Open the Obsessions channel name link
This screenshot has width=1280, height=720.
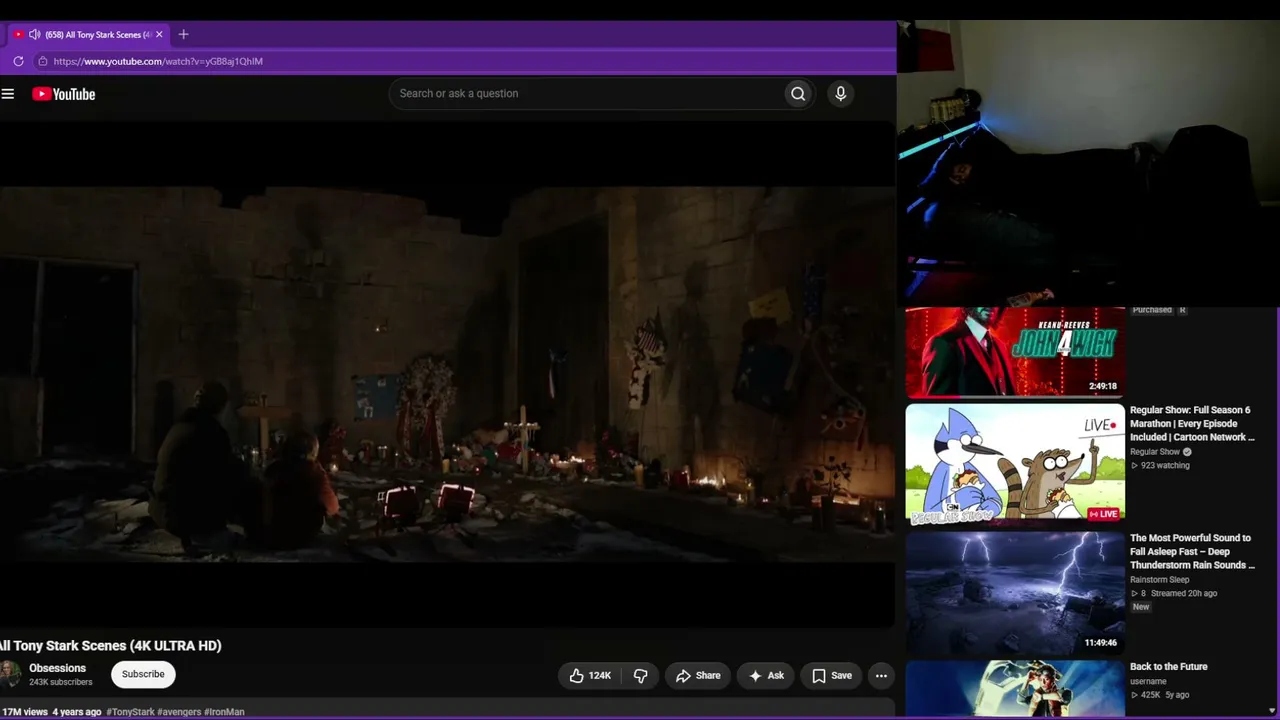pyautogui.click(x=57, y=668)
